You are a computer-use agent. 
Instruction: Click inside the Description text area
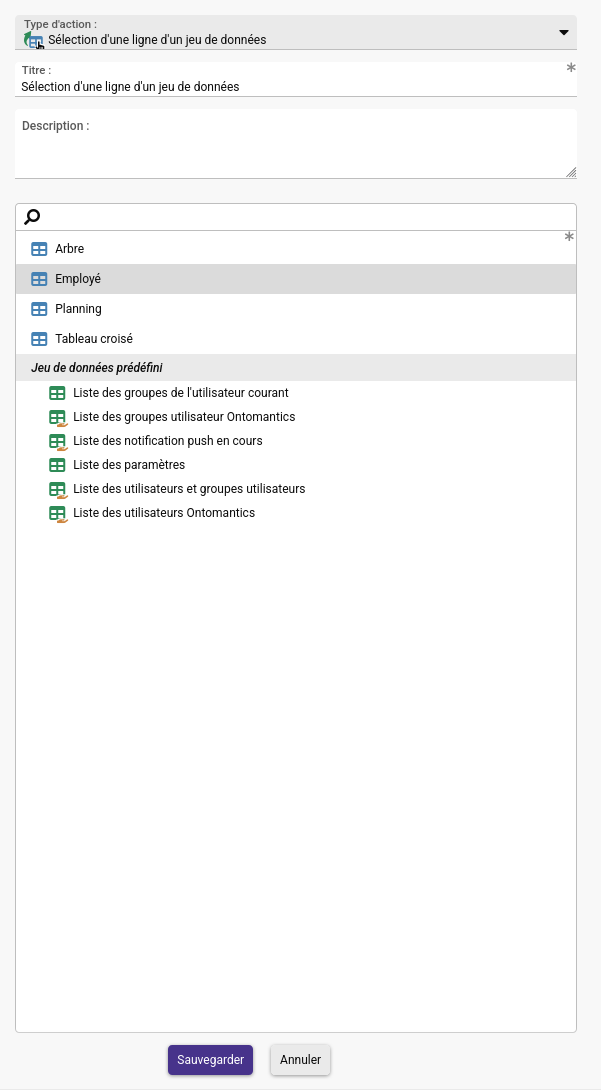click(x=296, y=144)
